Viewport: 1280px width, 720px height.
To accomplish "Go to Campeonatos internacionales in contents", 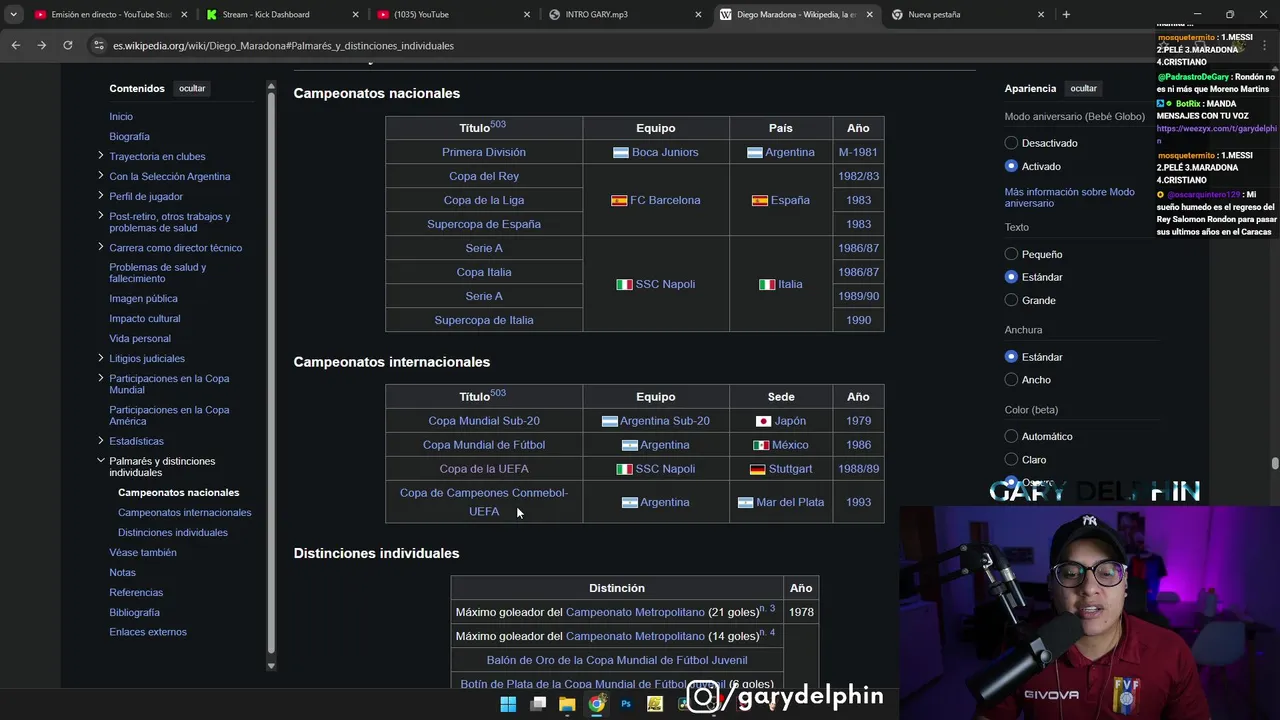I will click(x=185, y=512).
